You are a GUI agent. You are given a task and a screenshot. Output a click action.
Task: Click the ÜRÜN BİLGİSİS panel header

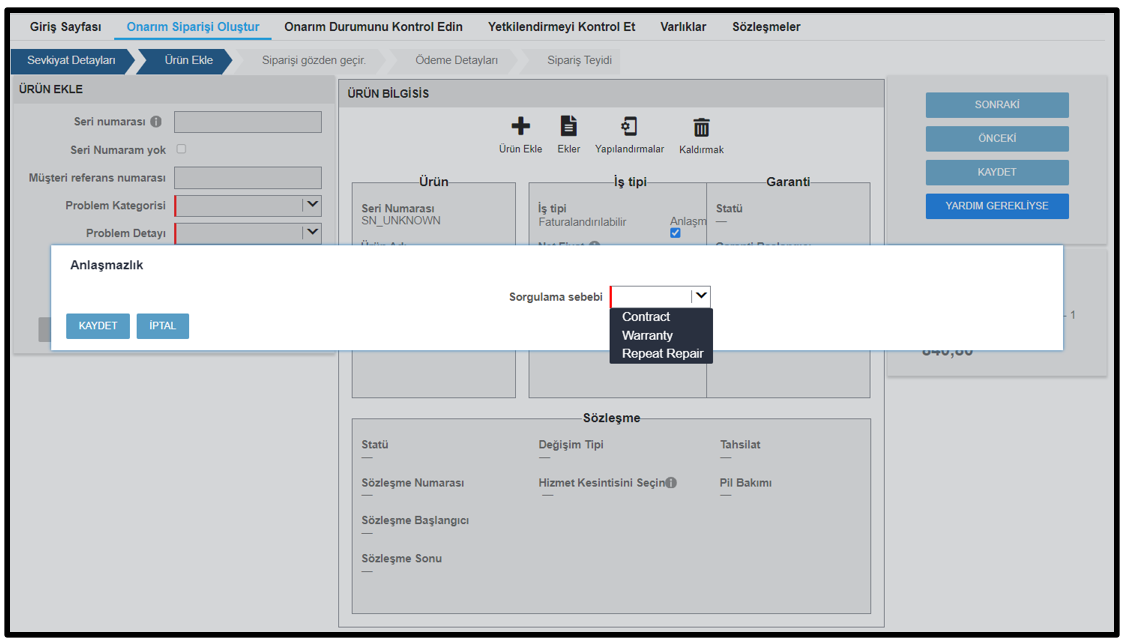611,93
